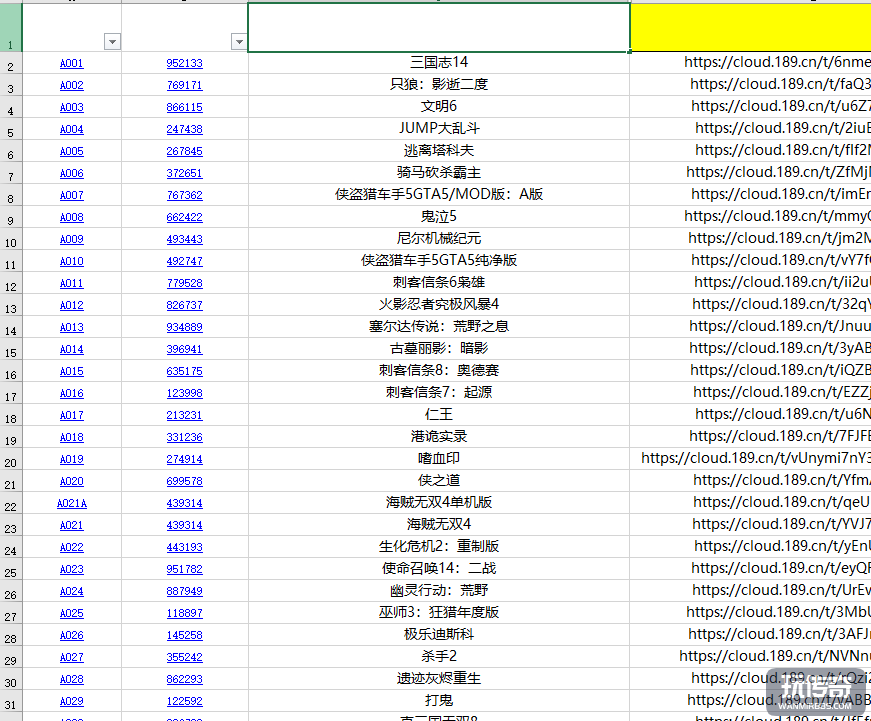Open the A001 link
The image size is (871, 721).
72,63
